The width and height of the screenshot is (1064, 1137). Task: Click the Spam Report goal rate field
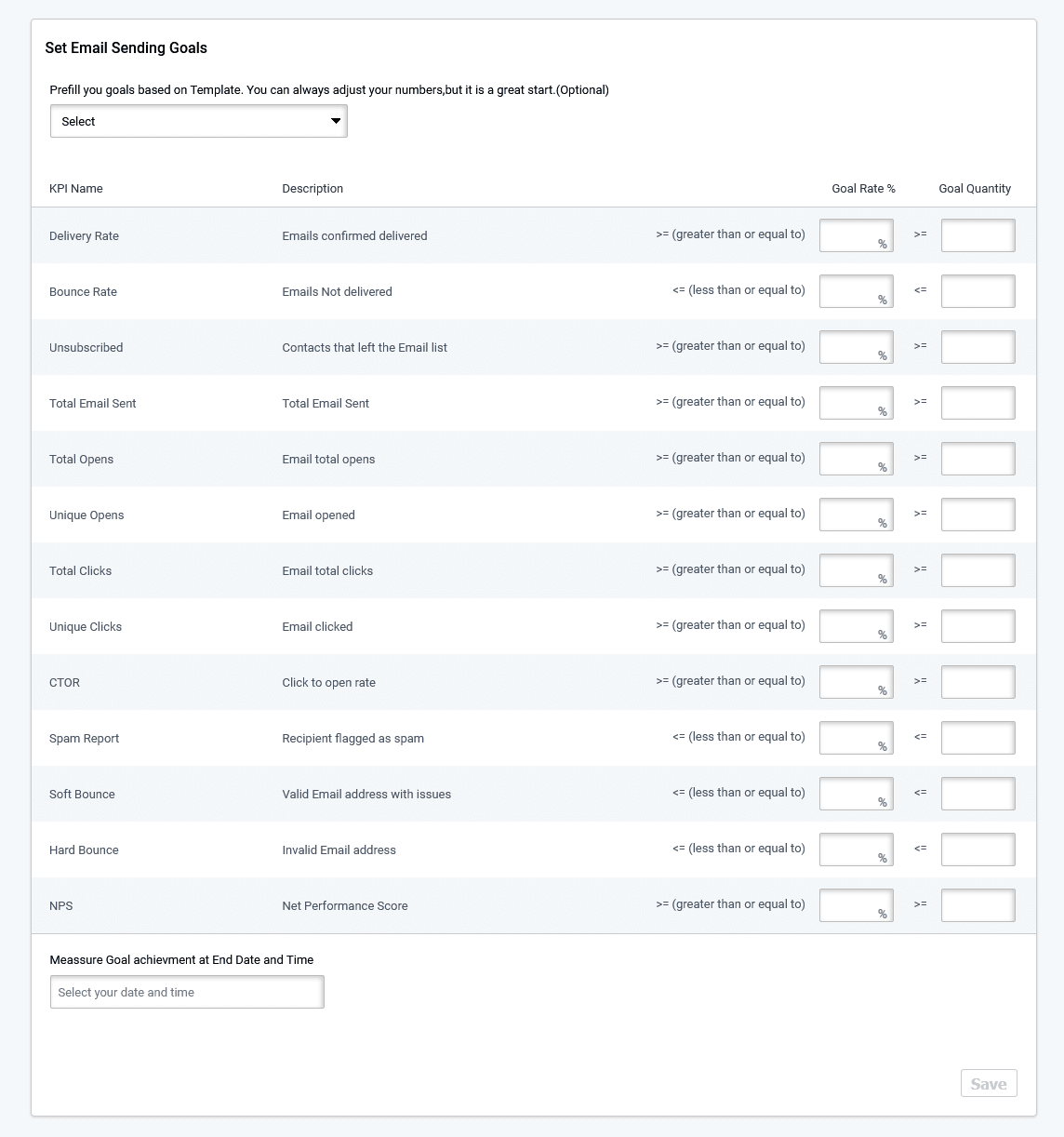856,737
